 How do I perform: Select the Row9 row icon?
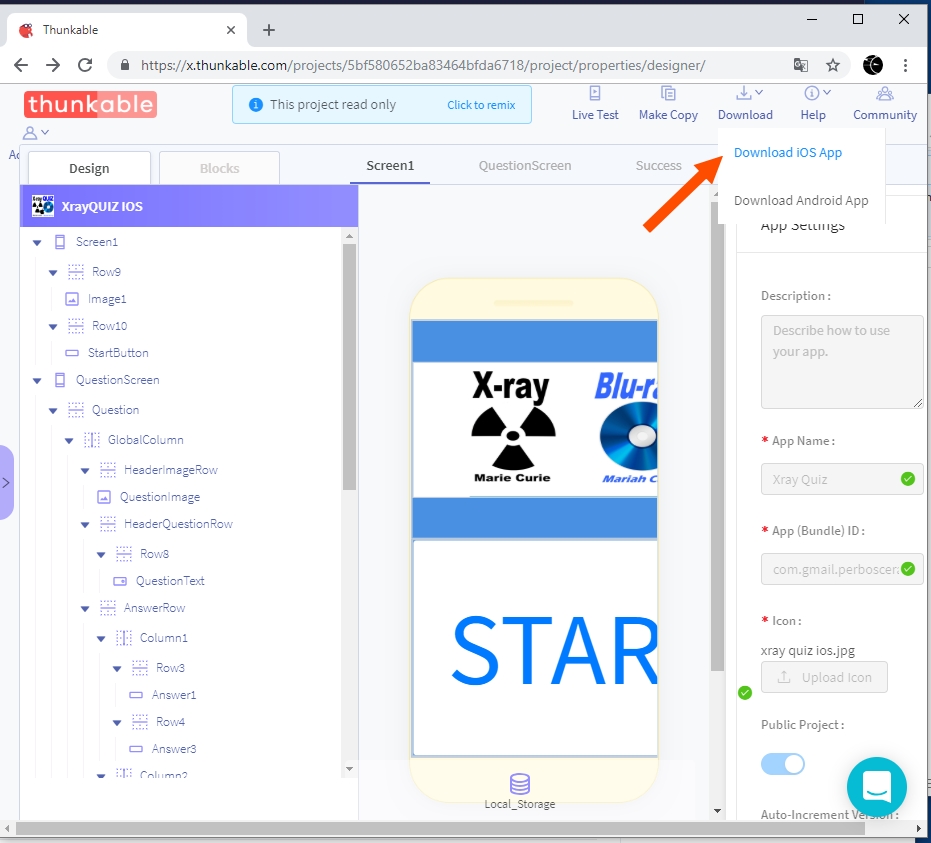(76, 272)
